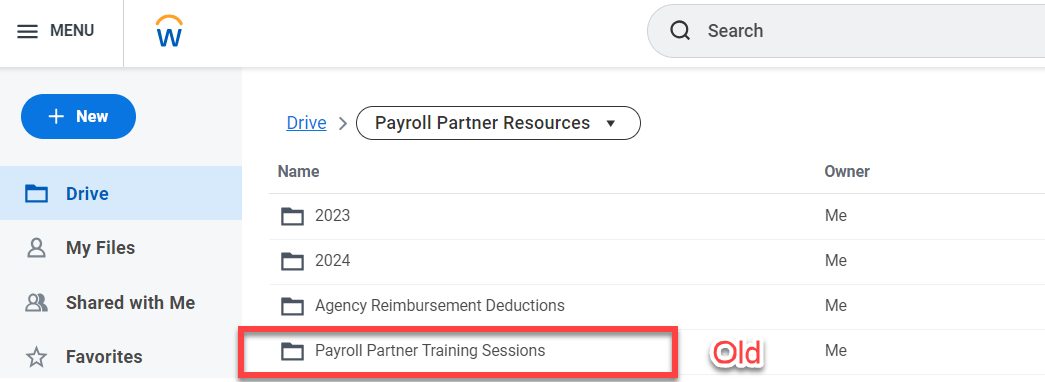This screenshot has height=382, width=1045.
Task: Click the My Files person icon
Action: coord(36,248)
